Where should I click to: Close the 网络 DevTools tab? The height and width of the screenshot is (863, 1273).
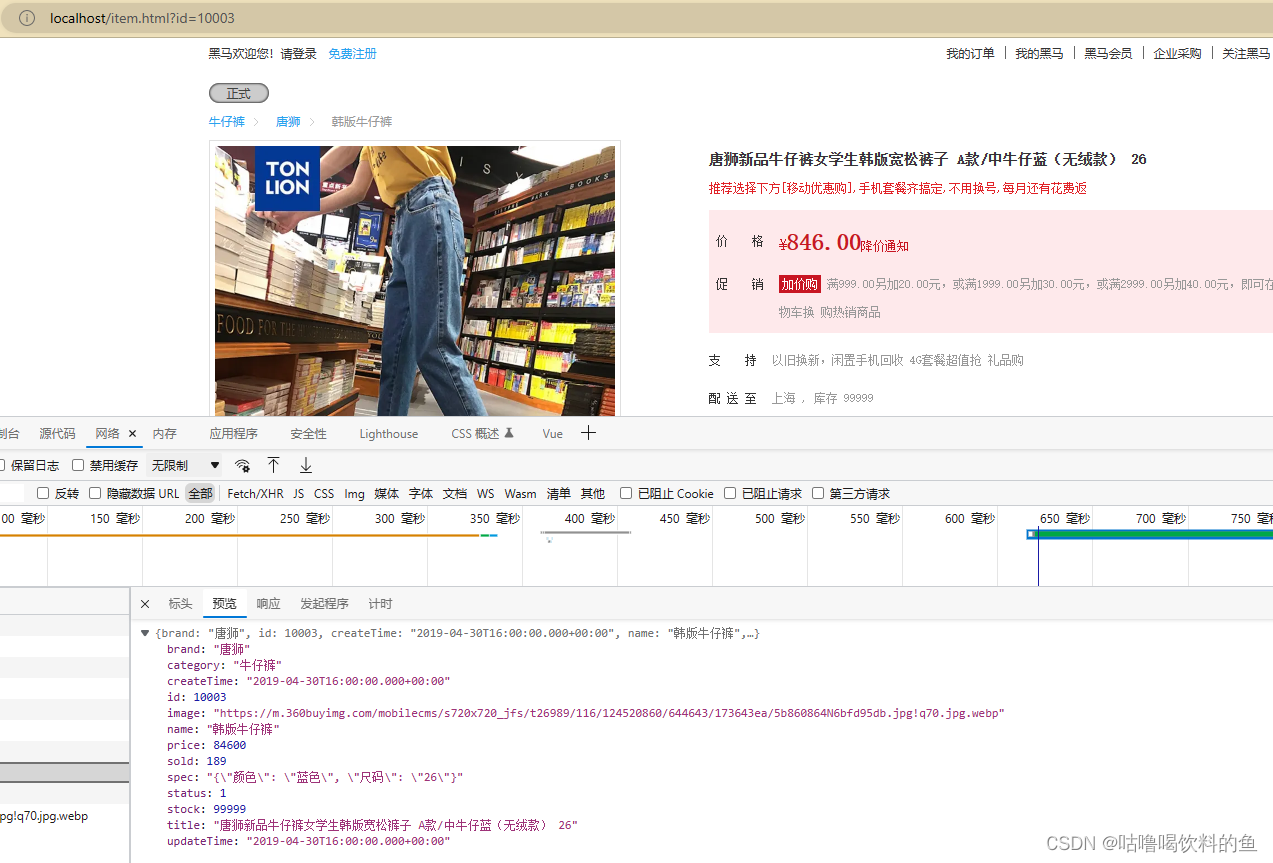(132, 434)
